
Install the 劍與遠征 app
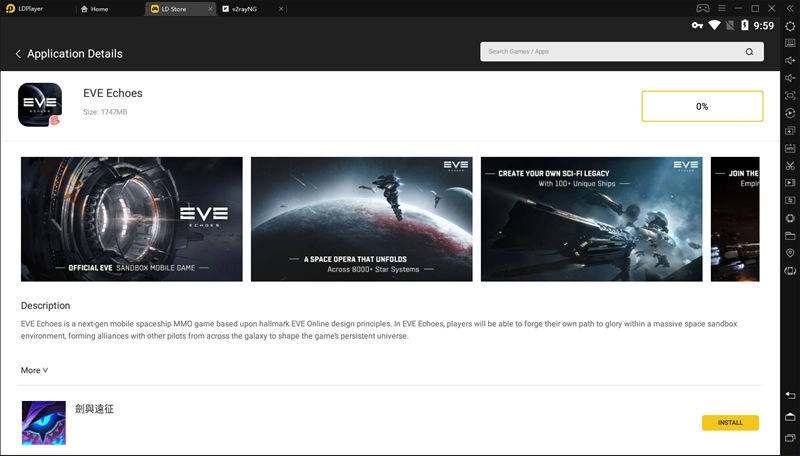coord(730,423)
